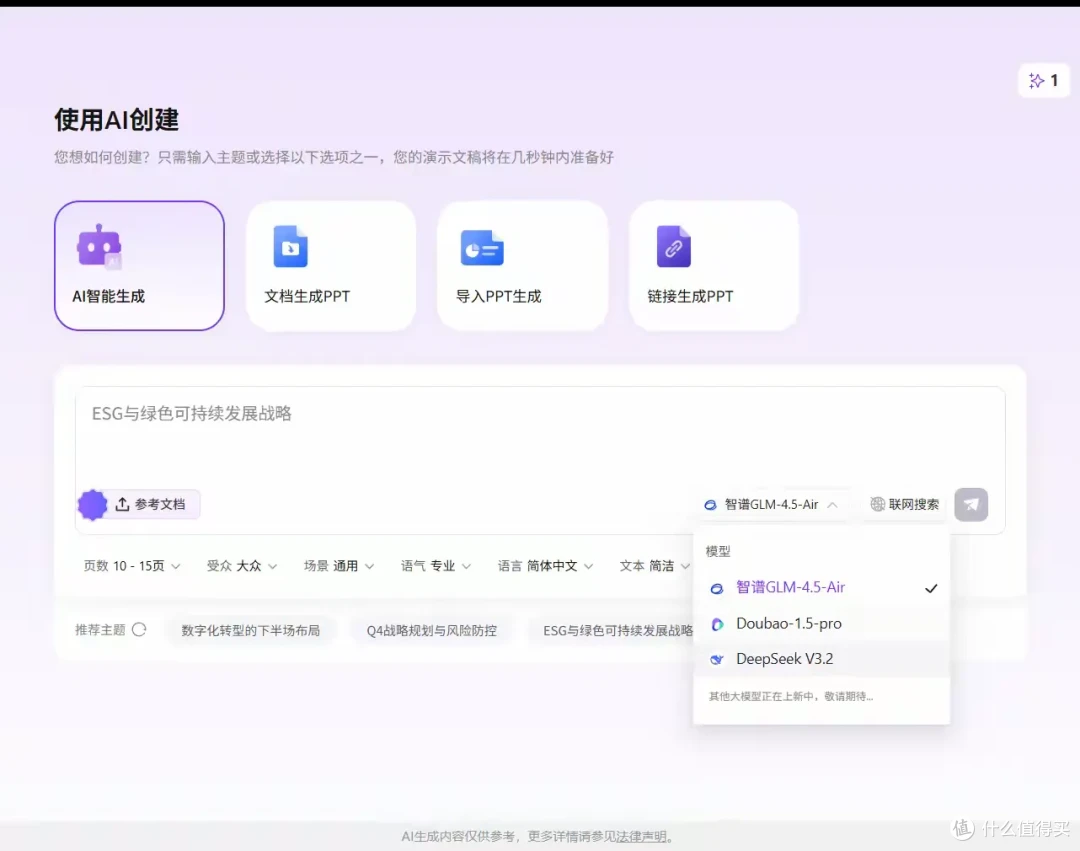Select Doubao-1.5-pro model
The image size is (1080, 851).
(822, 624)
